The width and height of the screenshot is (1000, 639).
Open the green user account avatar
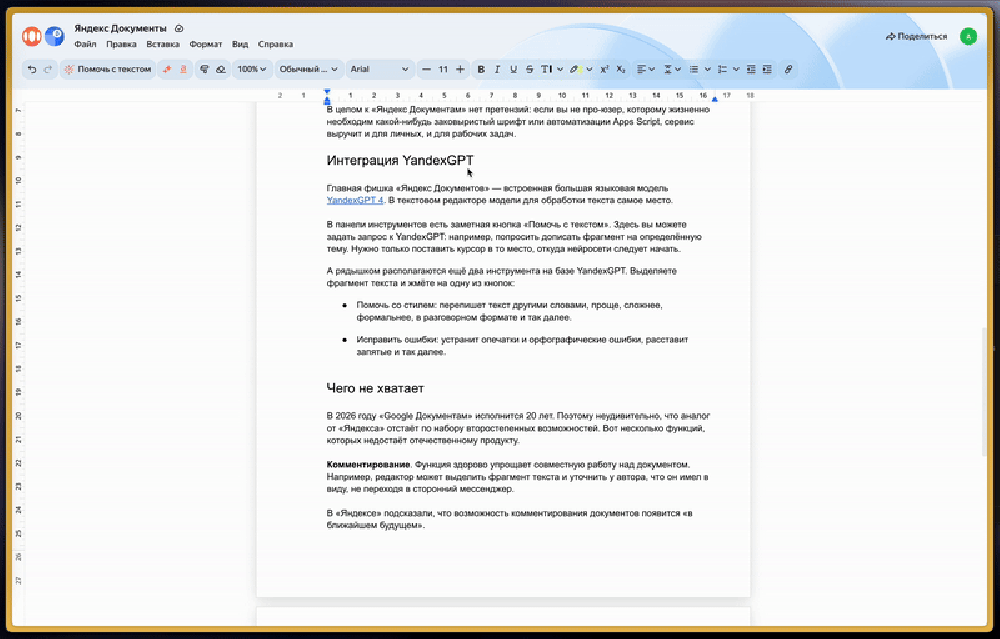pos(968,36)
